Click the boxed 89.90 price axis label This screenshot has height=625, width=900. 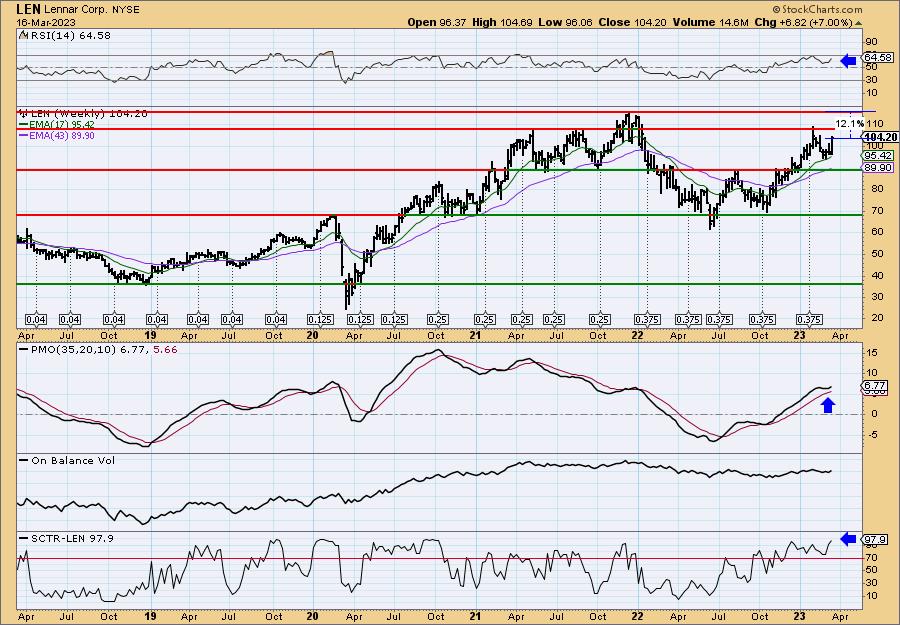(878, 168)
